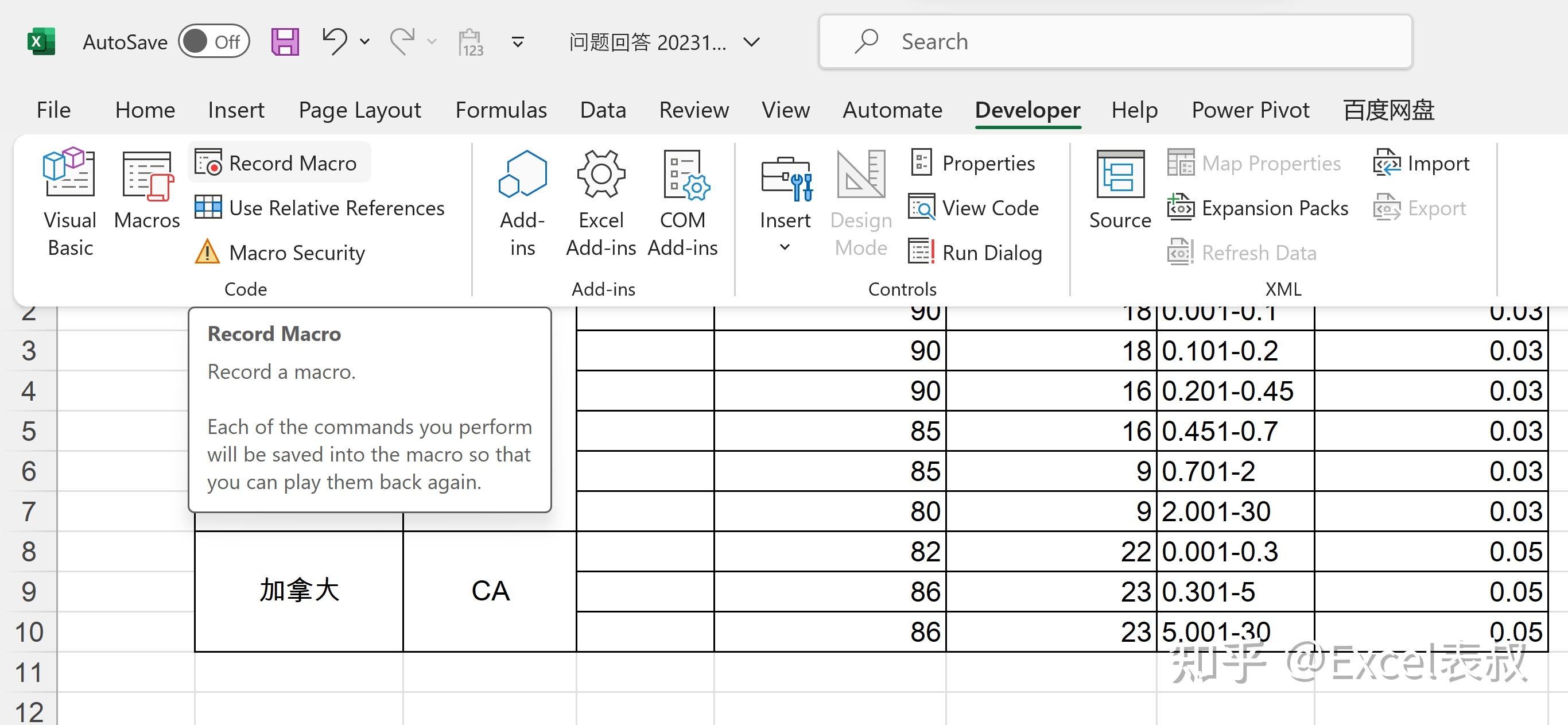This screenshot has height=725, width=1568.
Task: Open Customize Quick Access Toolbar menu
Action: pos(518,42)
